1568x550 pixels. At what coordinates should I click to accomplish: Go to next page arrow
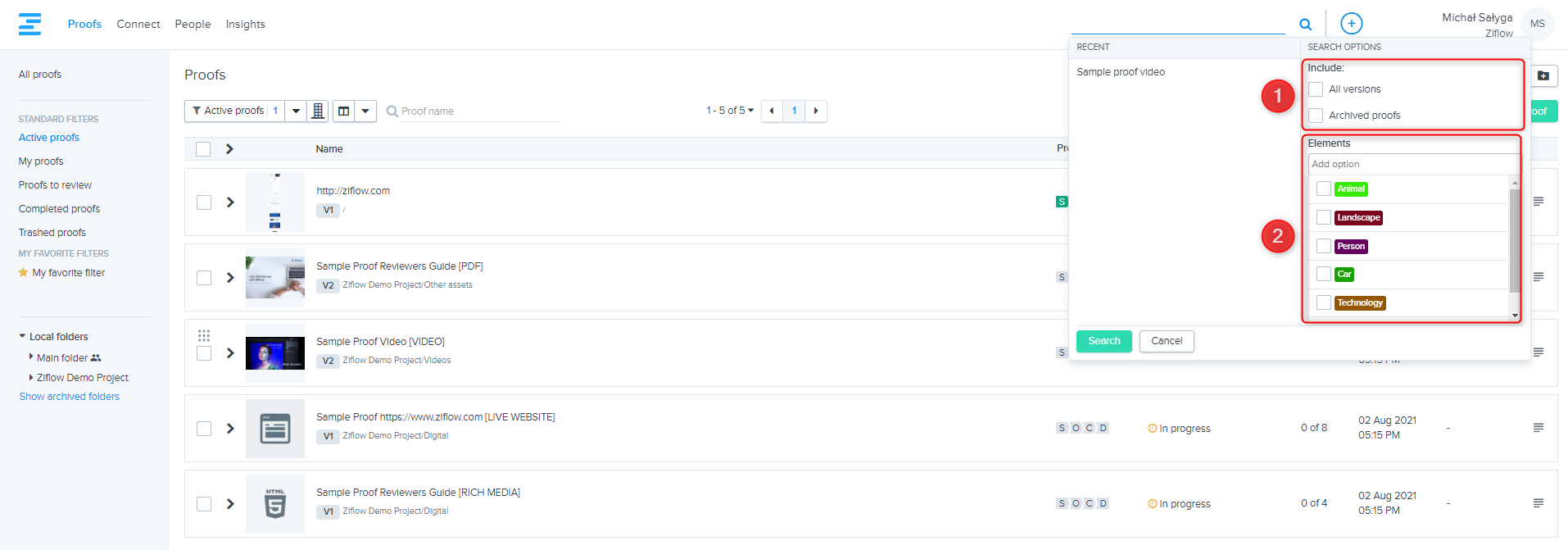(x=816, y=111)
